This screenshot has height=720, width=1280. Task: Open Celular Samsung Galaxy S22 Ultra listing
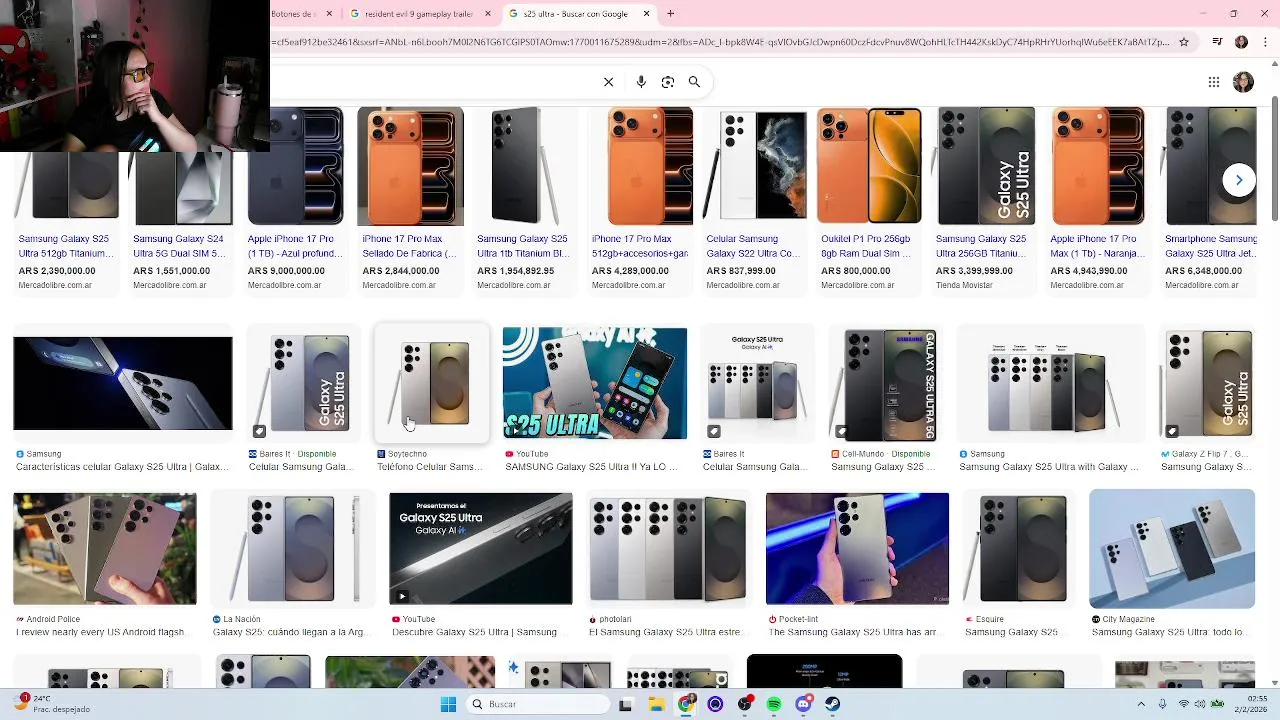click(x=754, y=200)
